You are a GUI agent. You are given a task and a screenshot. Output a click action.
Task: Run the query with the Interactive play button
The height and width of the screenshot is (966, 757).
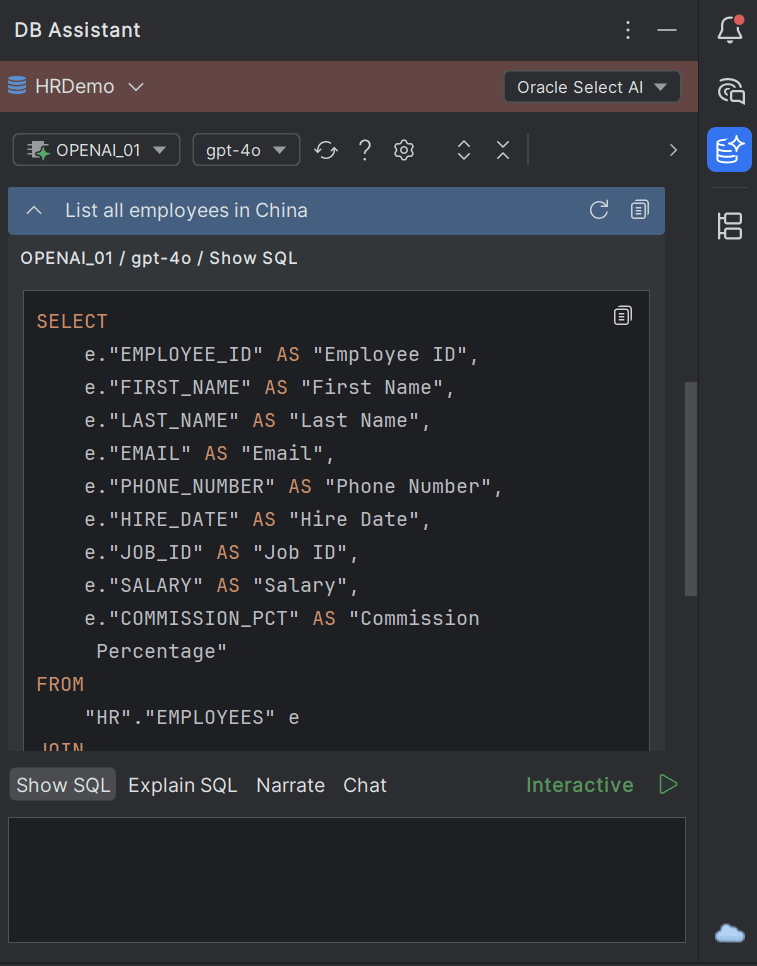tap(668, 785)
